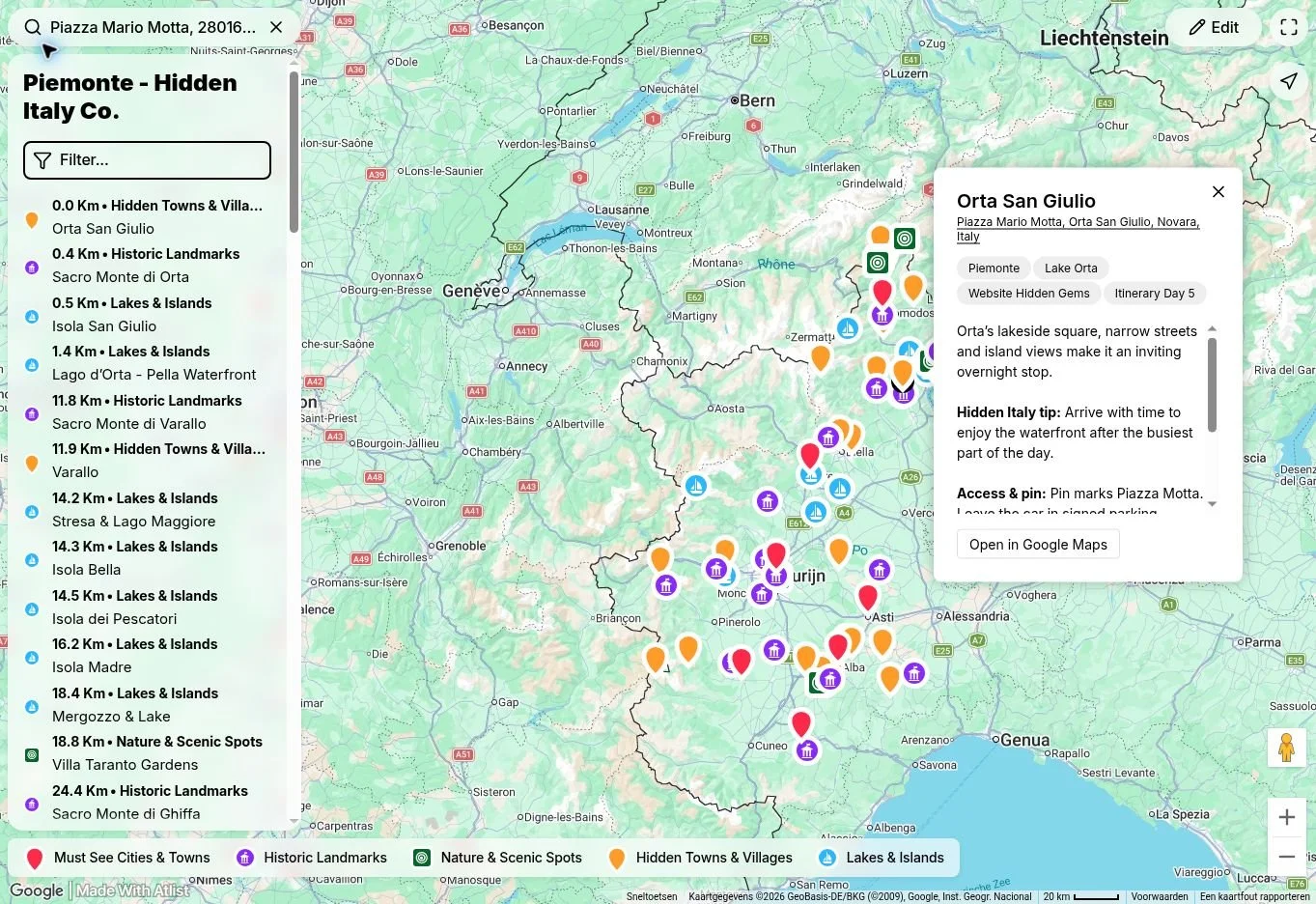
Task: Open Voorwaarden terms link
Action: point(1160,896)
